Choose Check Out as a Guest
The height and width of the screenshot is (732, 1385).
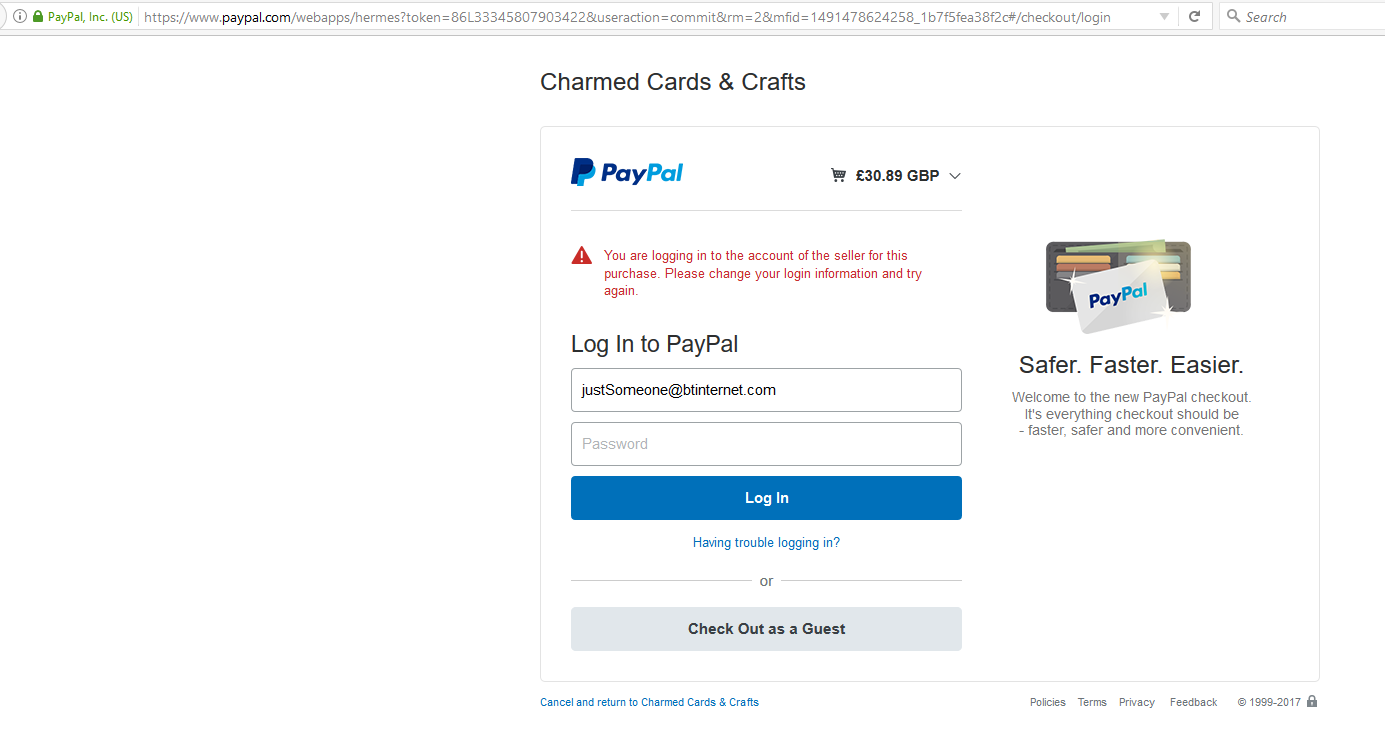[x=766, y=629]
